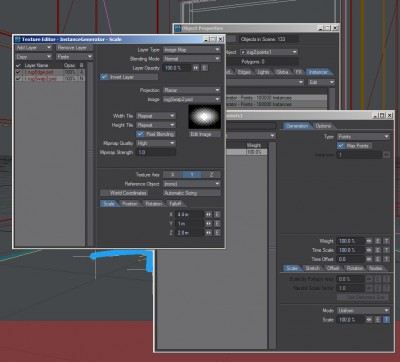Click the image preview thumbnail
Viewport: 400px width, 362px height.
pos(205,117)
